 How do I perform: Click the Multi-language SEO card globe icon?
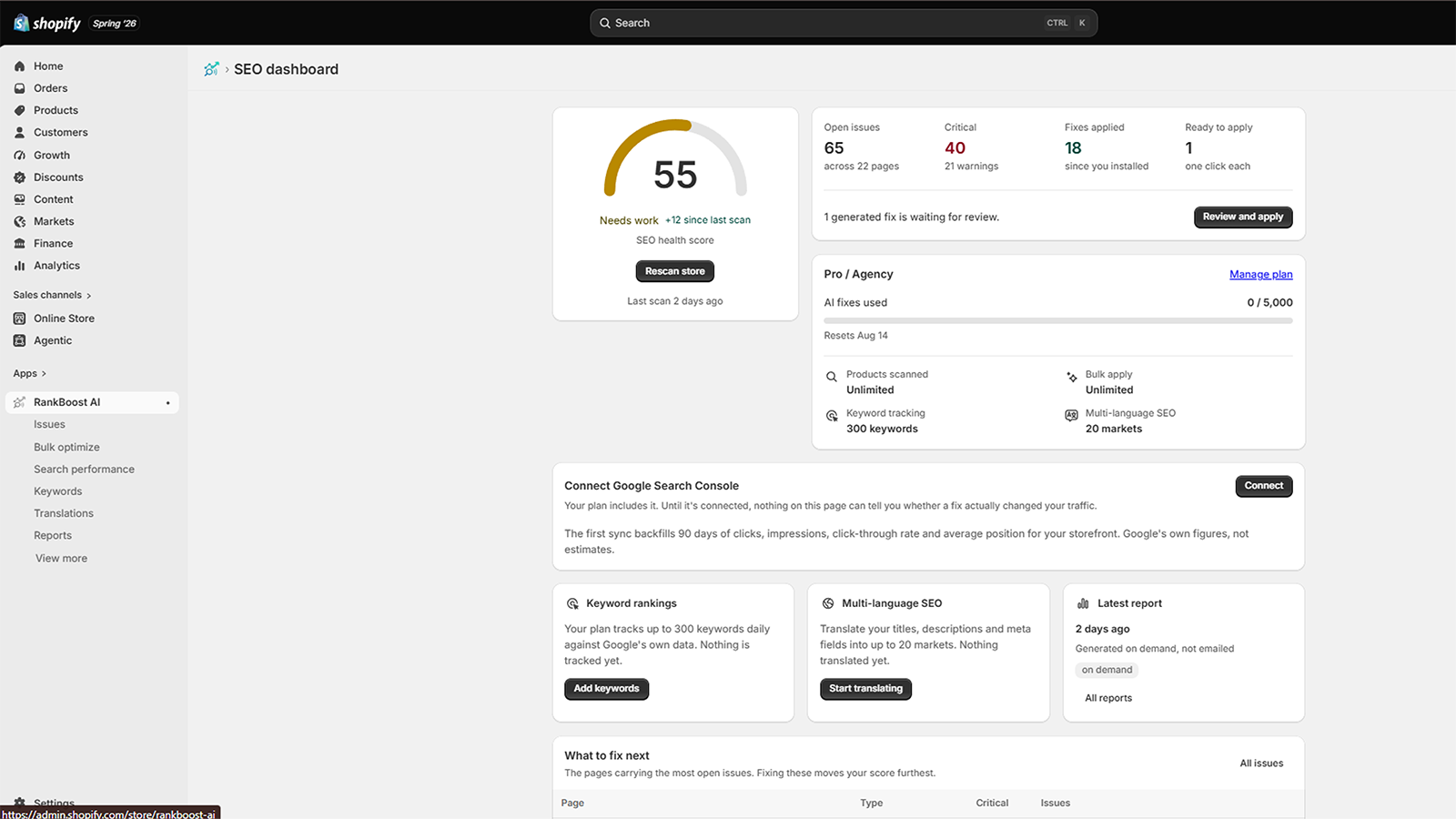828,603
